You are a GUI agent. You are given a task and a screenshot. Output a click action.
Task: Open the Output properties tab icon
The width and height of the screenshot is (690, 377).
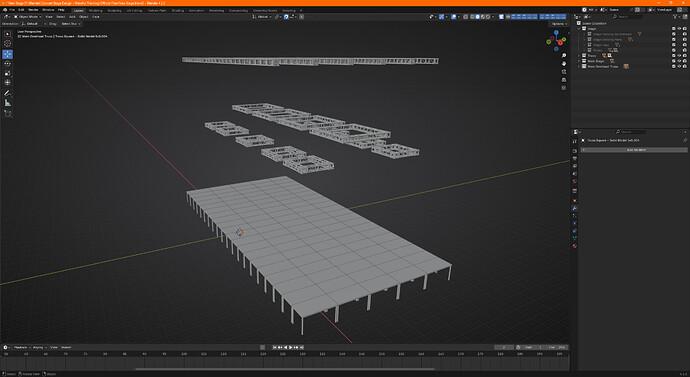575,158
